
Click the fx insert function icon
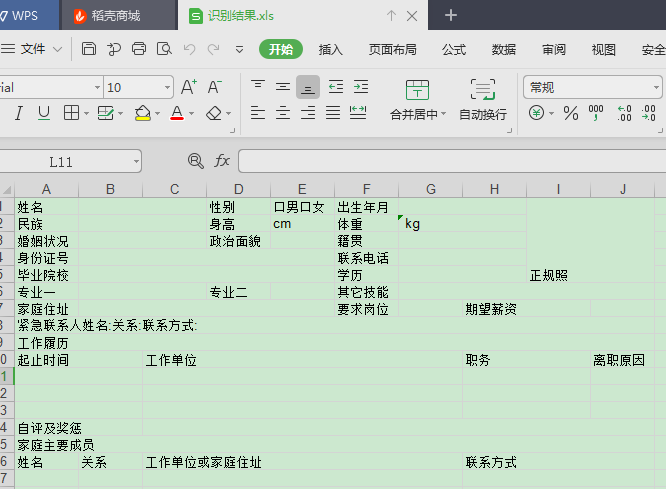222,161
